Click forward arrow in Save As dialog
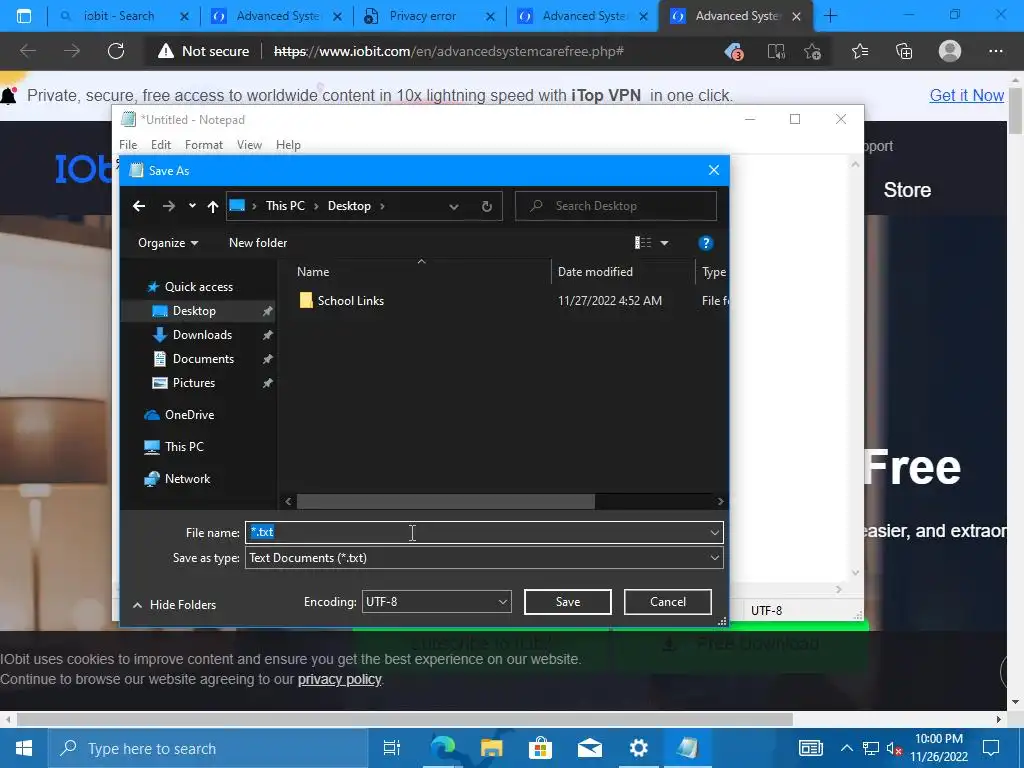1024x768 pixels. pyautogui.click(x=168, y=206)
